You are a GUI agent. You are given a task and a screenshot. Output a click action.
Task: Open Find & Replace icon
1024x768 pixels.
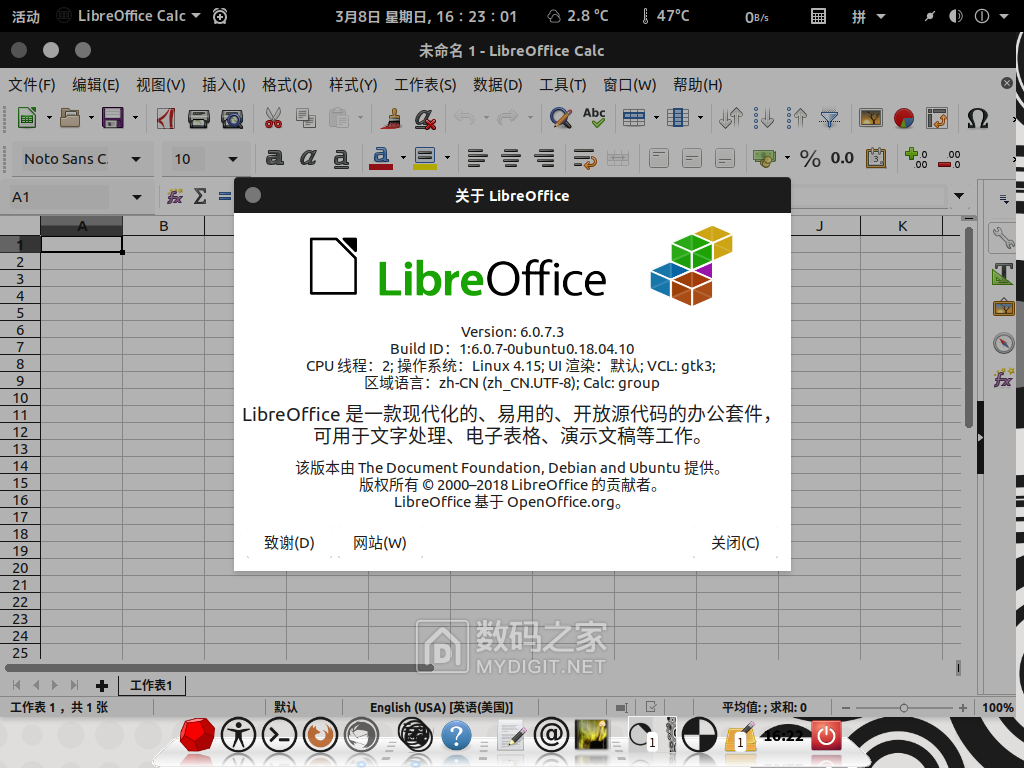pos(560,118)
